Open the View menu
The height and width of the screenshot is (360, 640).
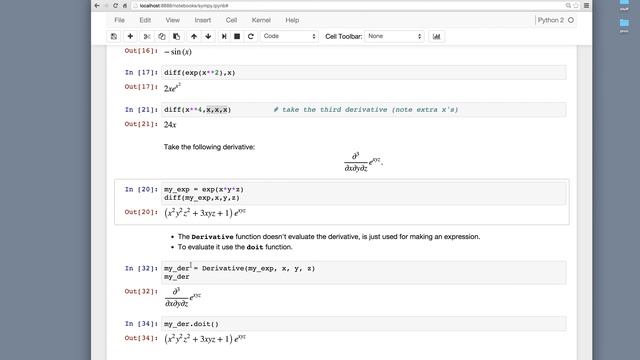tap(172, 20)
